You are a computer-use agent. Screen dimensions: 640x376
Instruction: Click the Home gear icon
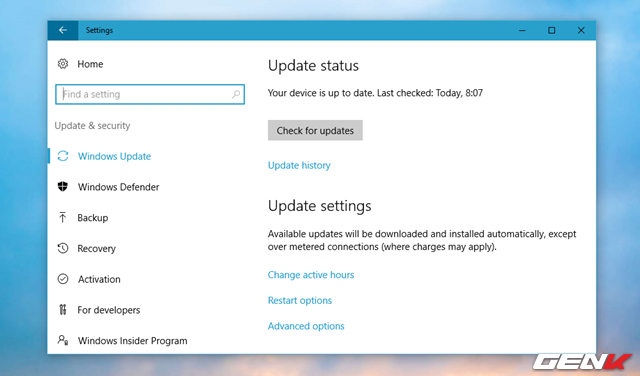coord(63,64)
